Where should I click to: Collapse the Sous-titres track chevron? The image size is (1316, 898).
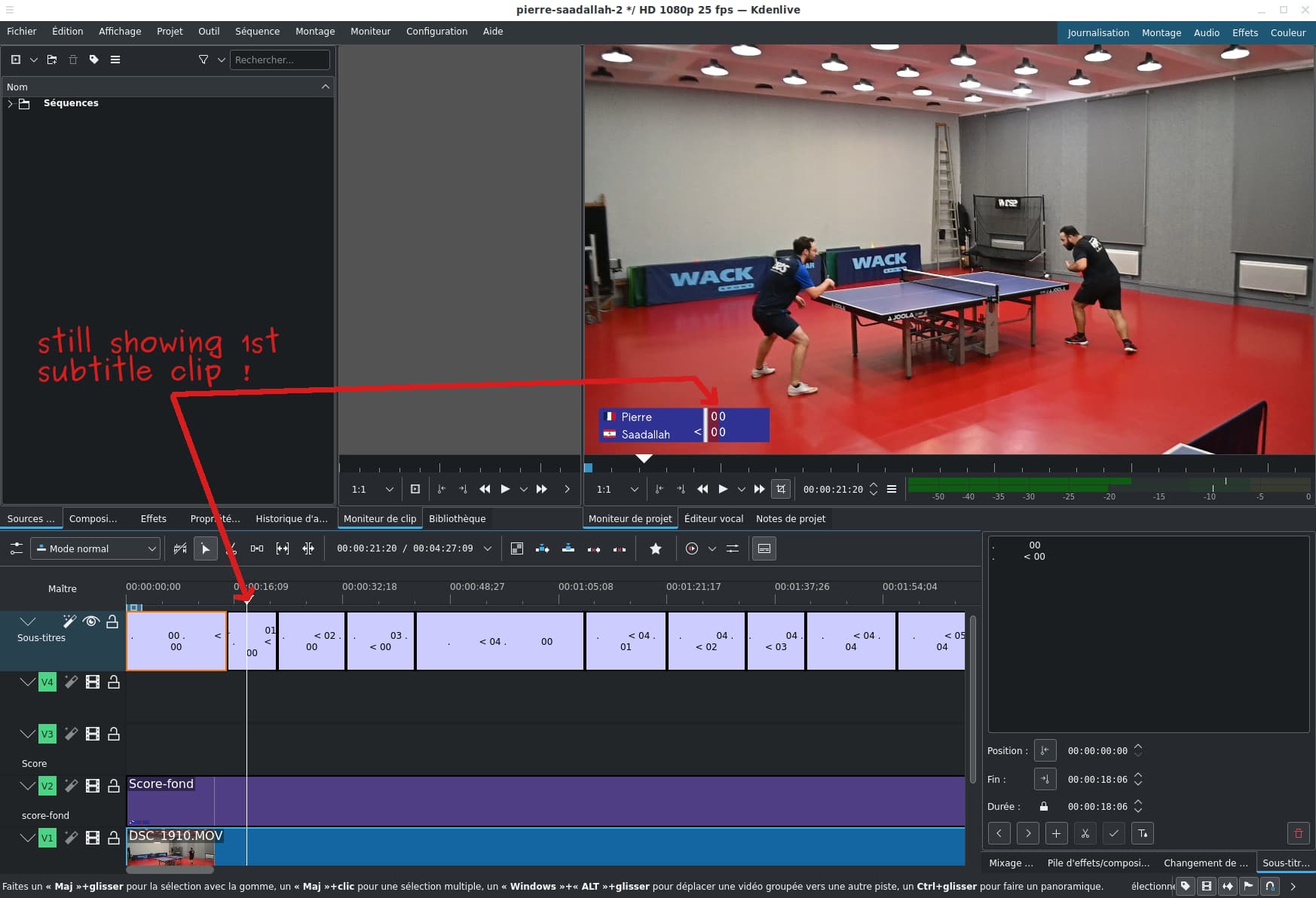(x=28, y=622)
